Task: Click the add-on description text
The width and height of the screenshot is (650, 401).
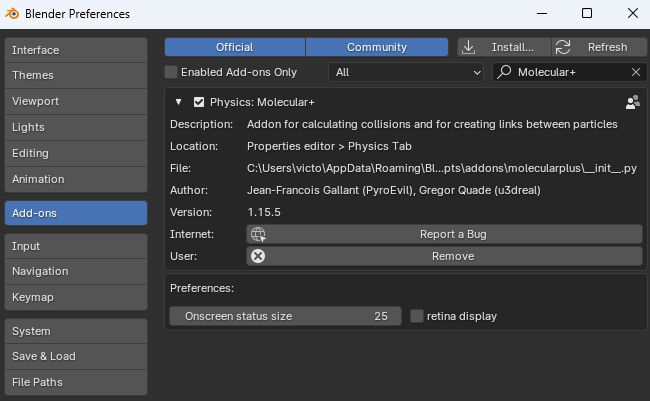Action: point(432,124)
